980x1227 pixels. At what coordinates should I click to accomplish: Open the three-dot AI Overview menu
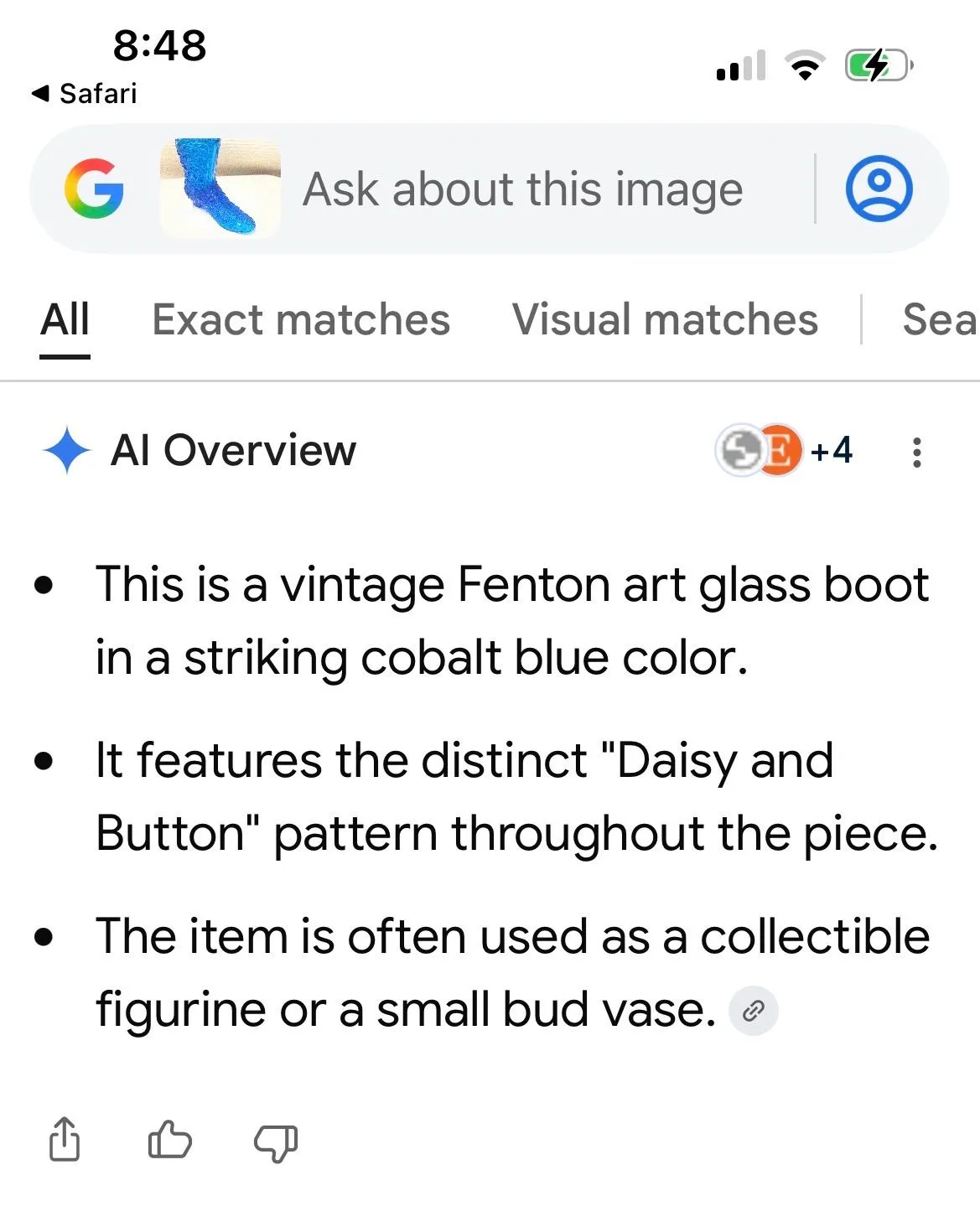coord(916,452)
